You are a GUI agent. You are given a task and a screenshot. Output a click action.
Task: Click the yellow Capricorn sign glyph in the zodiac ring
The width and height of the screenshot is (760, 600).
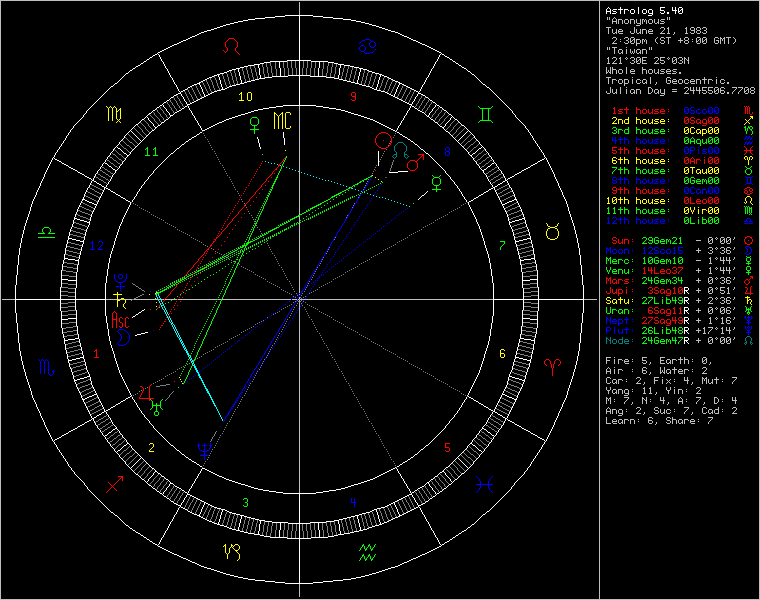[232, 552]
